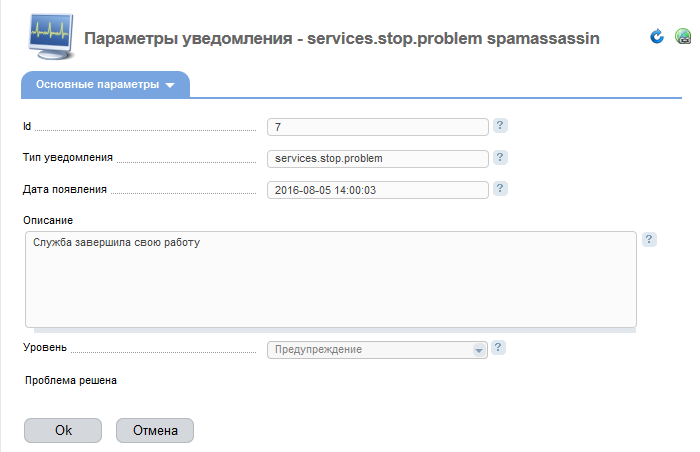Click the Дата появления date field
The width and height of the screenshot is (700, 452).
[x=378, y=190]
